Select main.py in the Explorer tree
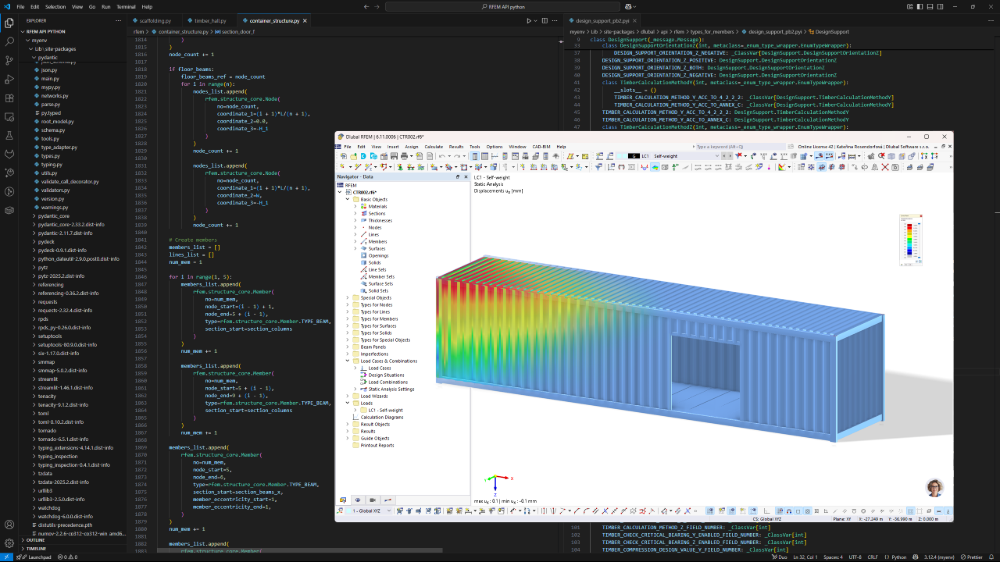Screen dimensions: 1000x562 point(50,78)
